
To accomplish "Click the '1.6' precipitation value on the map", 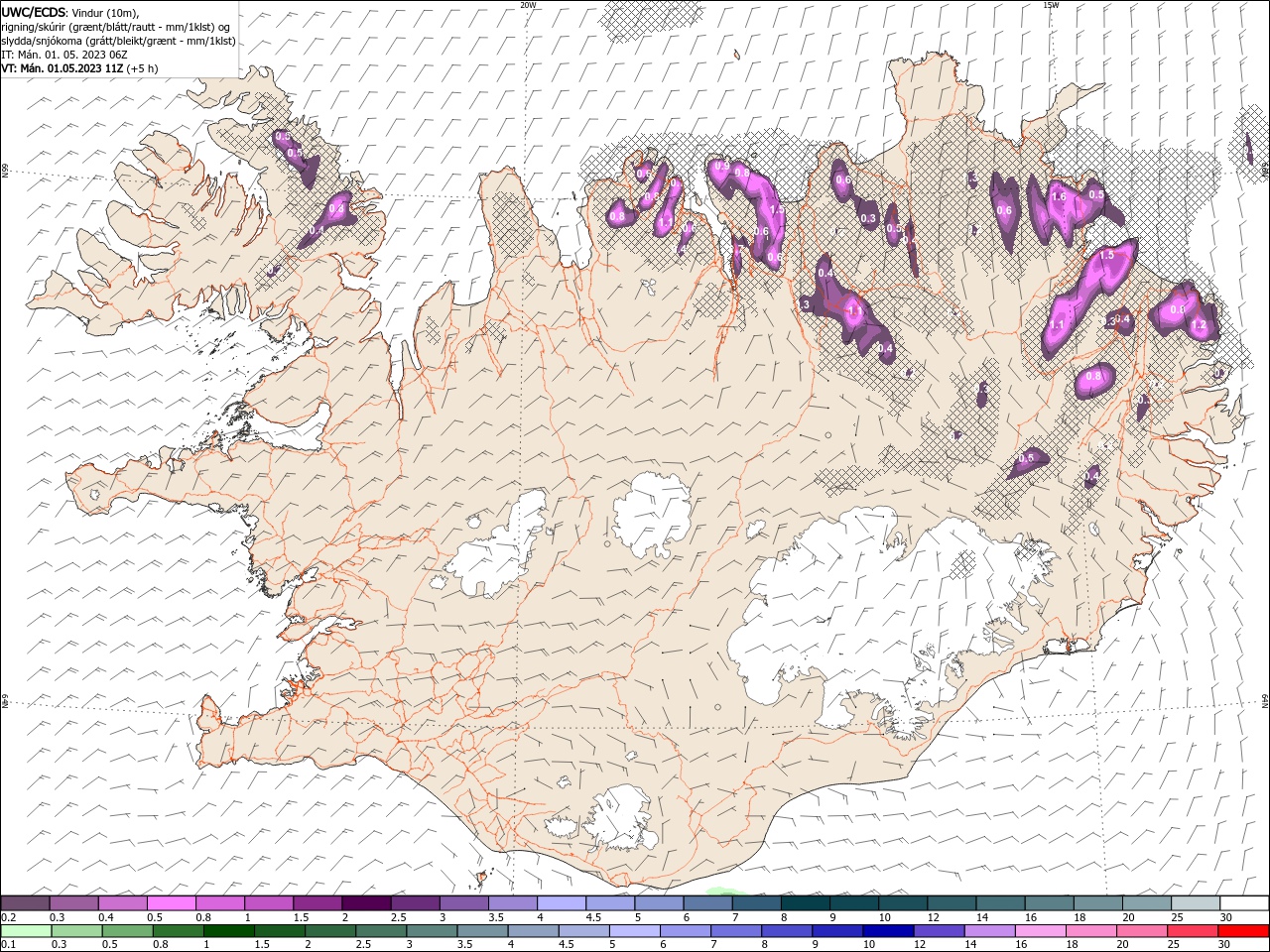I will coord(1058,197).
